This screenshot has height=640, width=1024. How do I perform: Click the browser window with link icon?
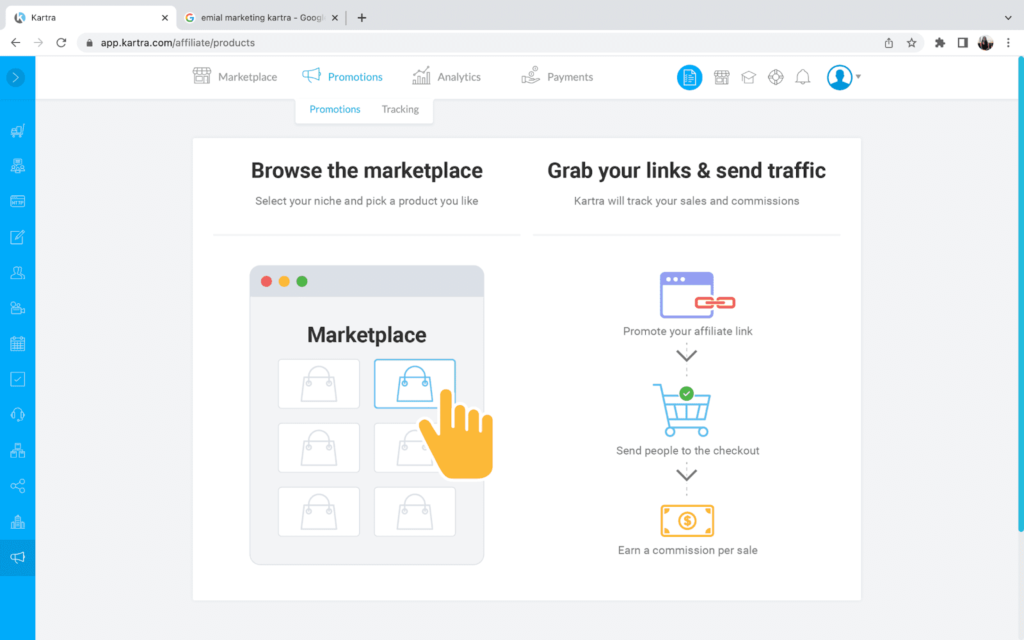click(x=697, y=295)
